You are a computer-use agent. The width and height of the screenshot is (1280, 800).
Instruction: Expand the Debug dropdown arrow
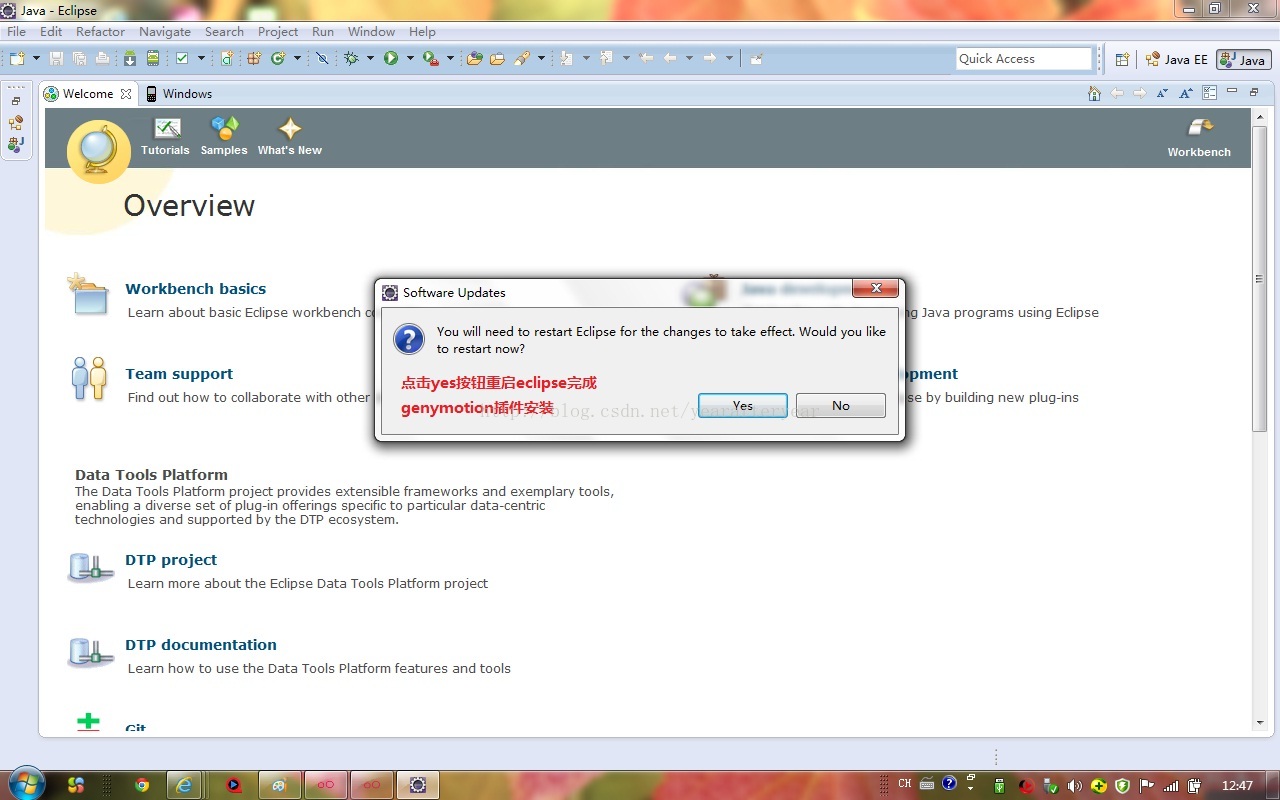(370, 59)
